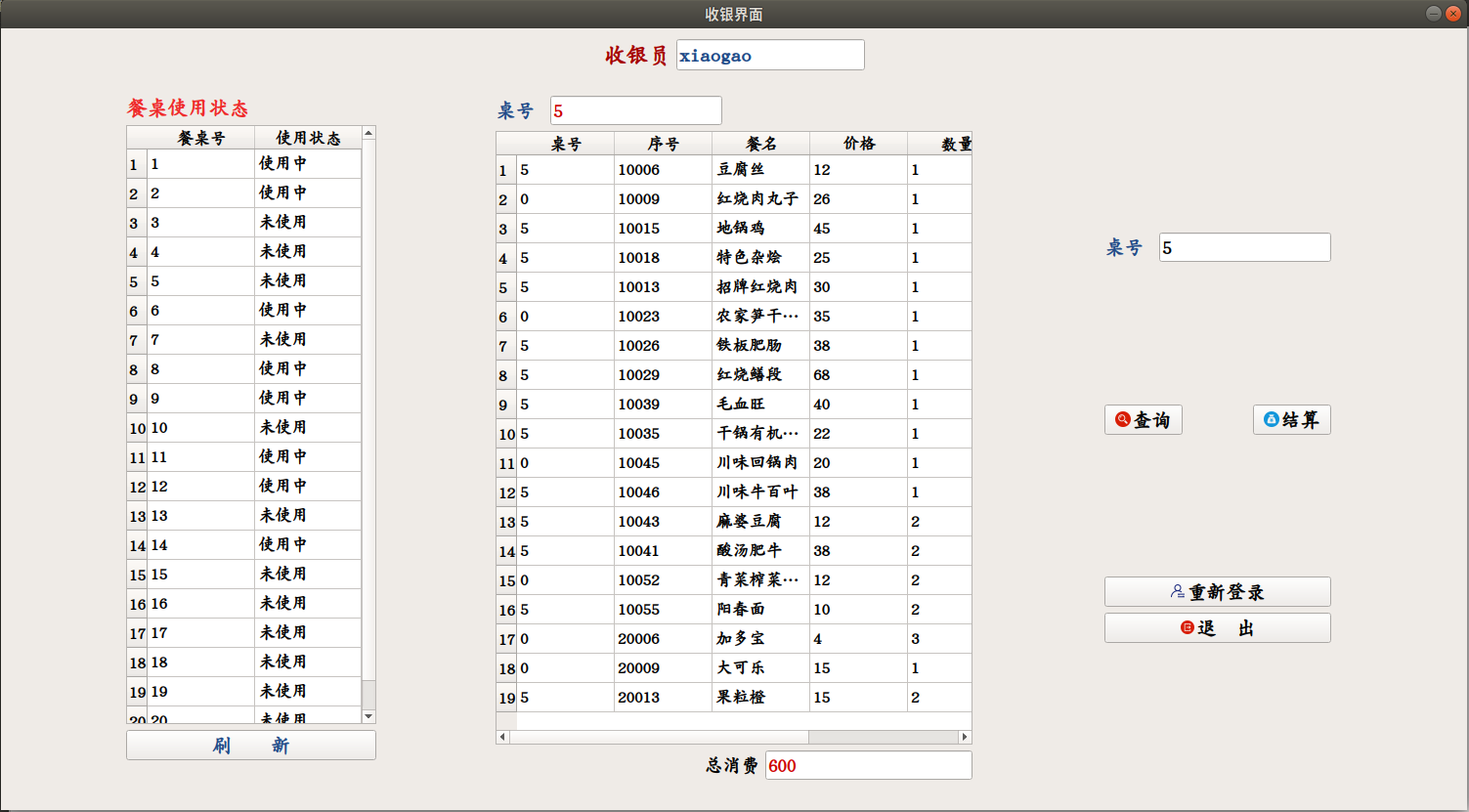The image size is (1469, 812).
Task: Click the 查询 button label
Action: [x=1151, y=420]
